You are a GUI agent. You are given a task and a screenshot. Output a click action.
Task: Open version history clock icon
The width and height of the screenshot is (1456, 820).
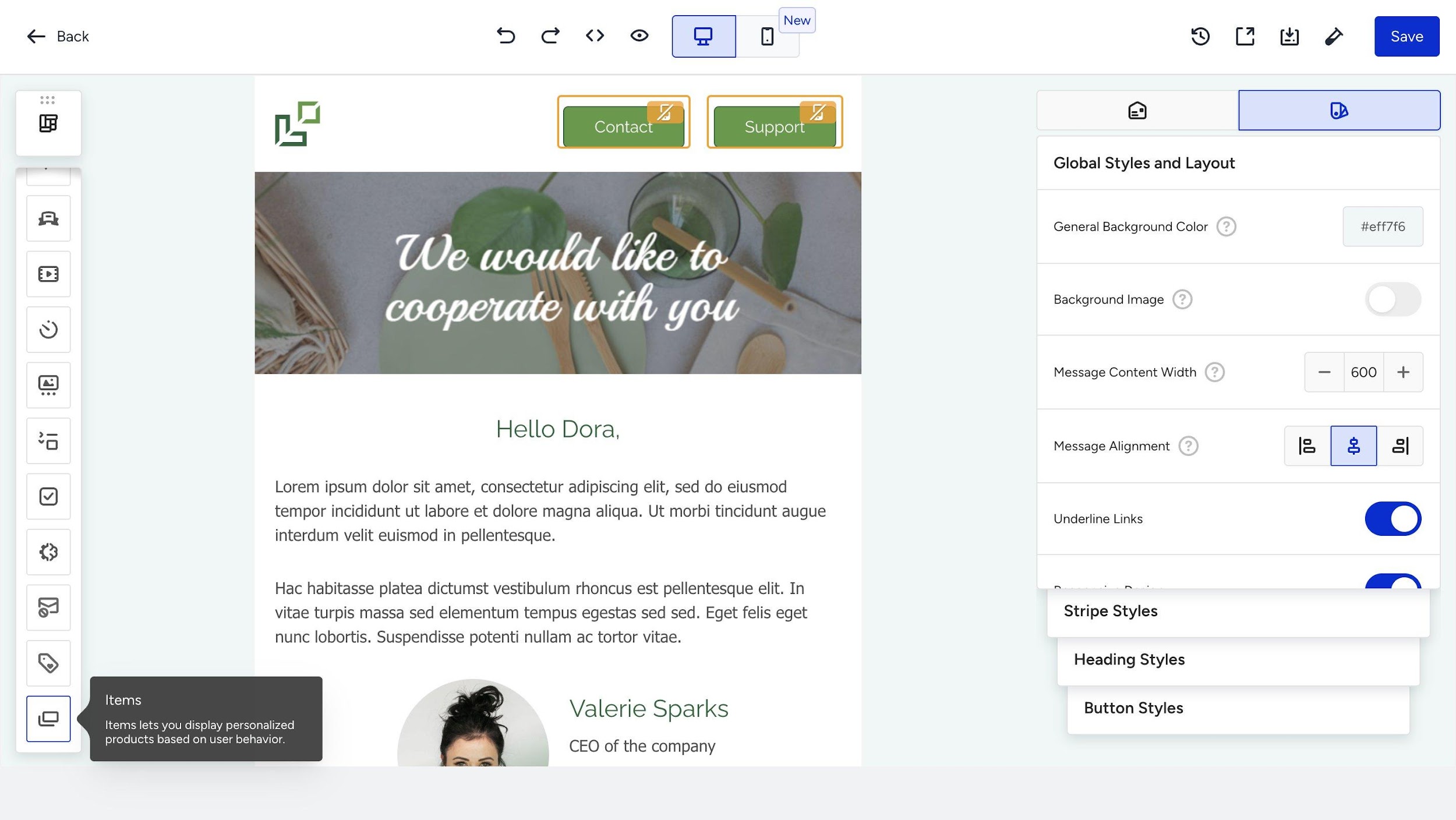point(1200,36)
